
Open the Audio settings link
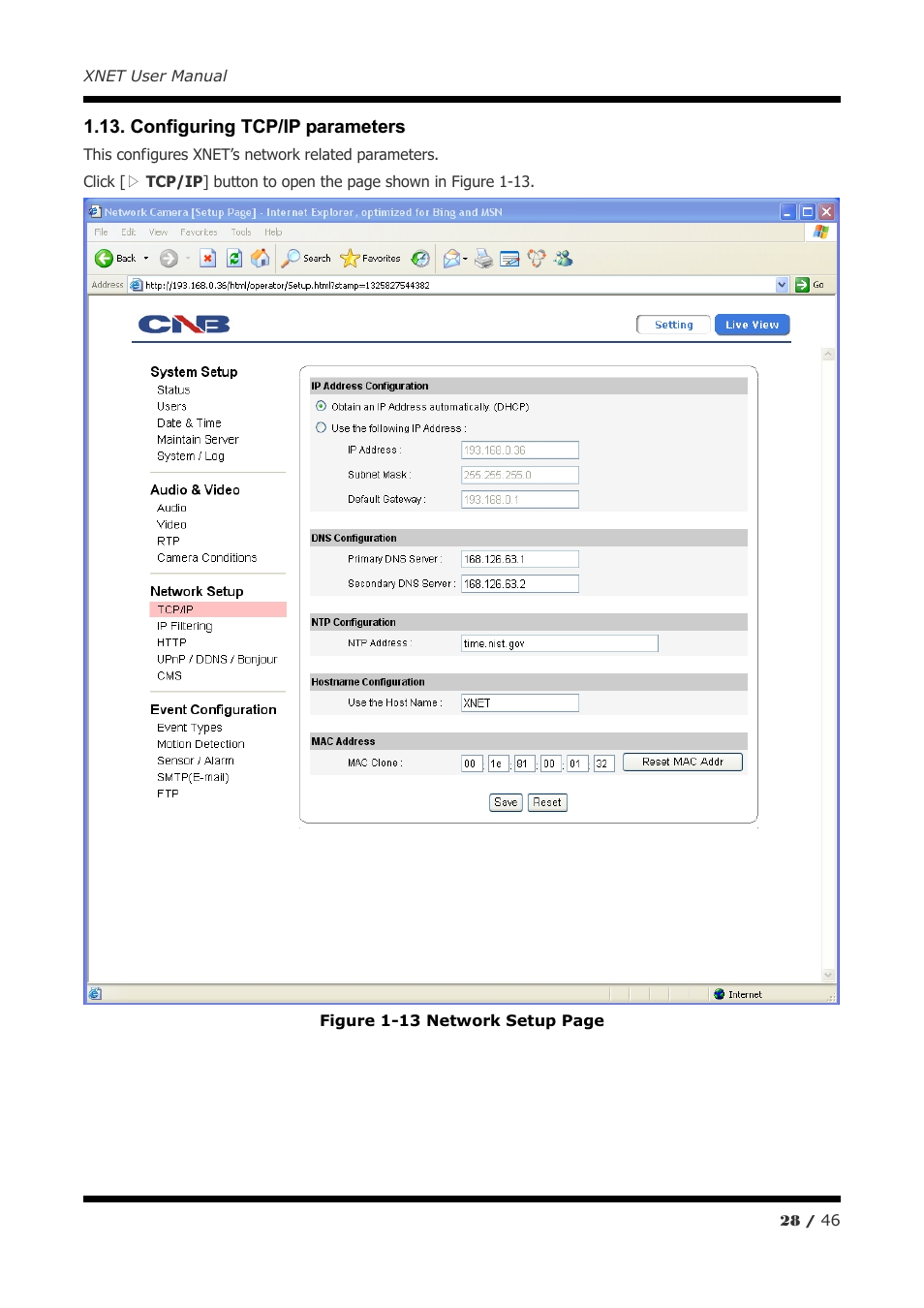[171, 508]
